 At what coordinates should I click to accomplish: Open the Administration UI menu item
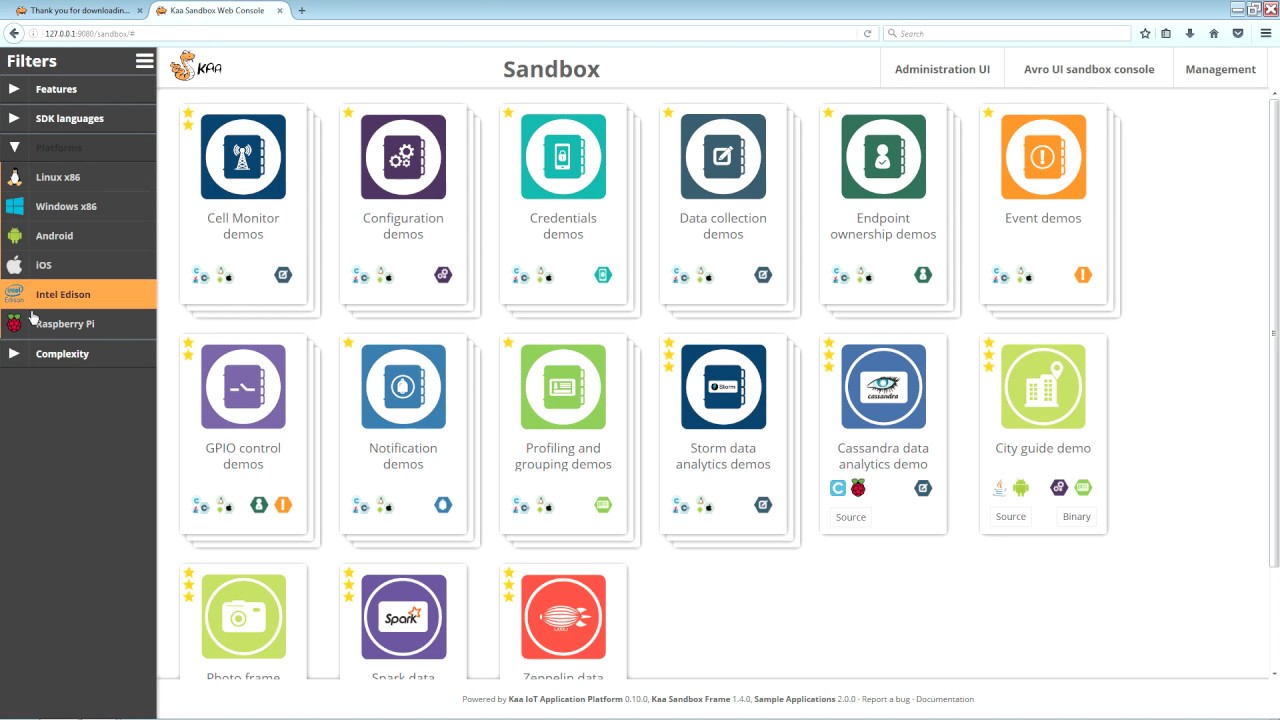pos(942,69)
